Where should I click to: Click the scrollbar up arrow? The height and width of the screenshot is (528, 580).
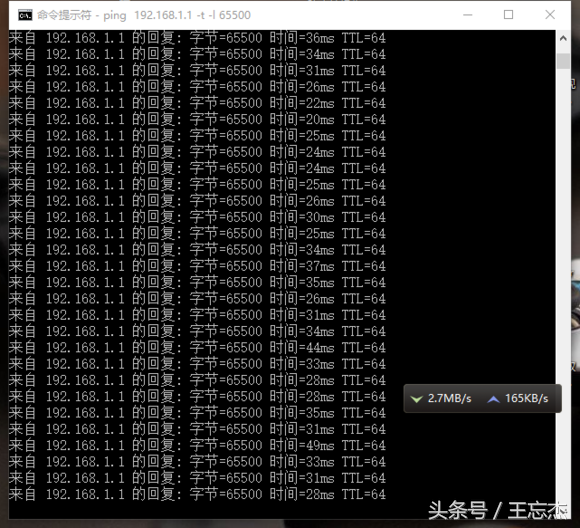tap(563, 38)
